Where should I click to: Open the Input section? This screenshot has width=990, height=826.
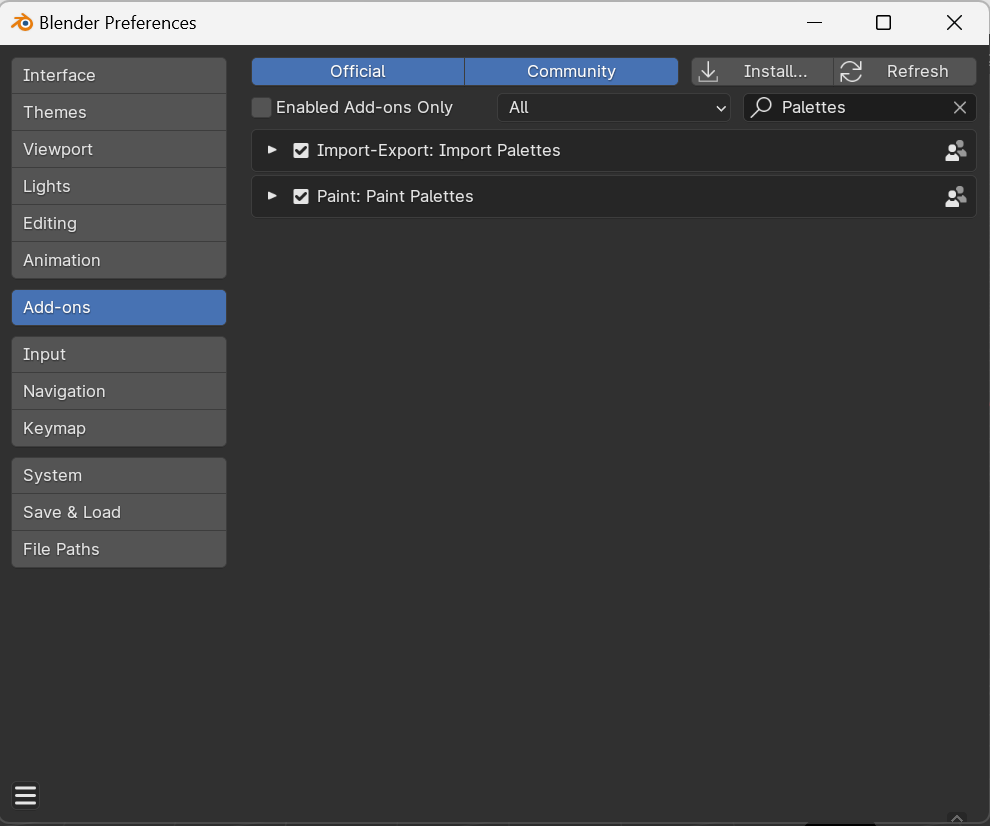click(119, 354)
